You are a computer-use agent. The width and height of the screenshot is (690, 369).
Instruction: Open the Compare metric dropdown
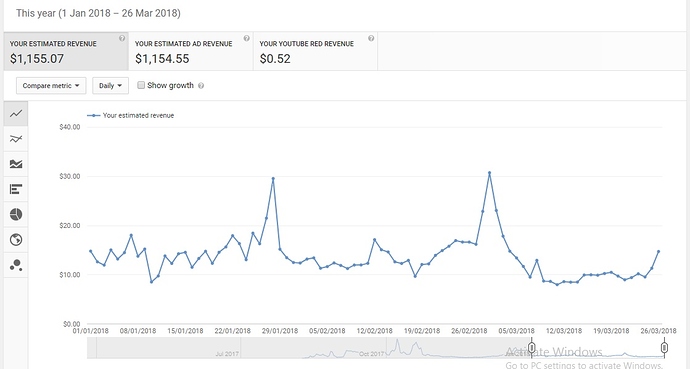pyautogui.click(x=51, y=86)
